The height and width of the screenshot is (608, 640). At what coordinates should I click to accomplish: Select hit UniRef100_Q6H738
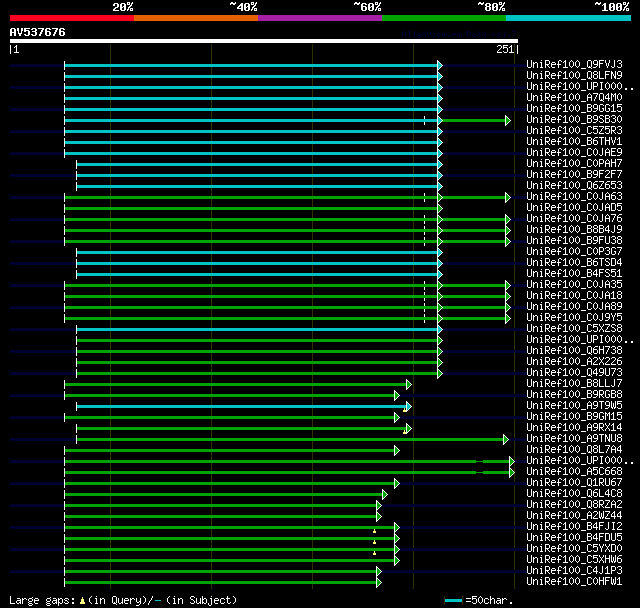point(574,351)
